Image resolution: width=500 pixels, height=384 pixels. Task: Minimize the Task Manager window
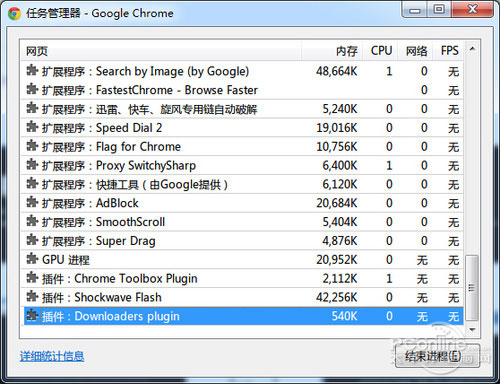[414, 9]
